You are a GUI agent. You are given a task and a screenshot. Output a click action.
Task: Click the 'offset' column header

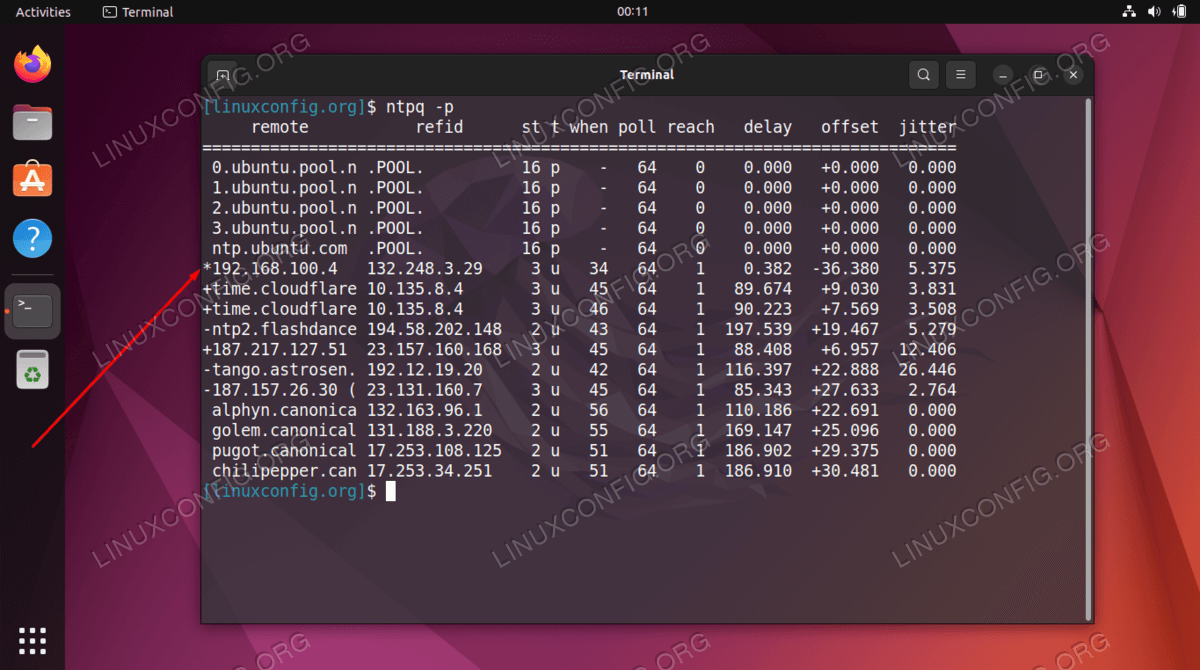click(x=850, y=127)
